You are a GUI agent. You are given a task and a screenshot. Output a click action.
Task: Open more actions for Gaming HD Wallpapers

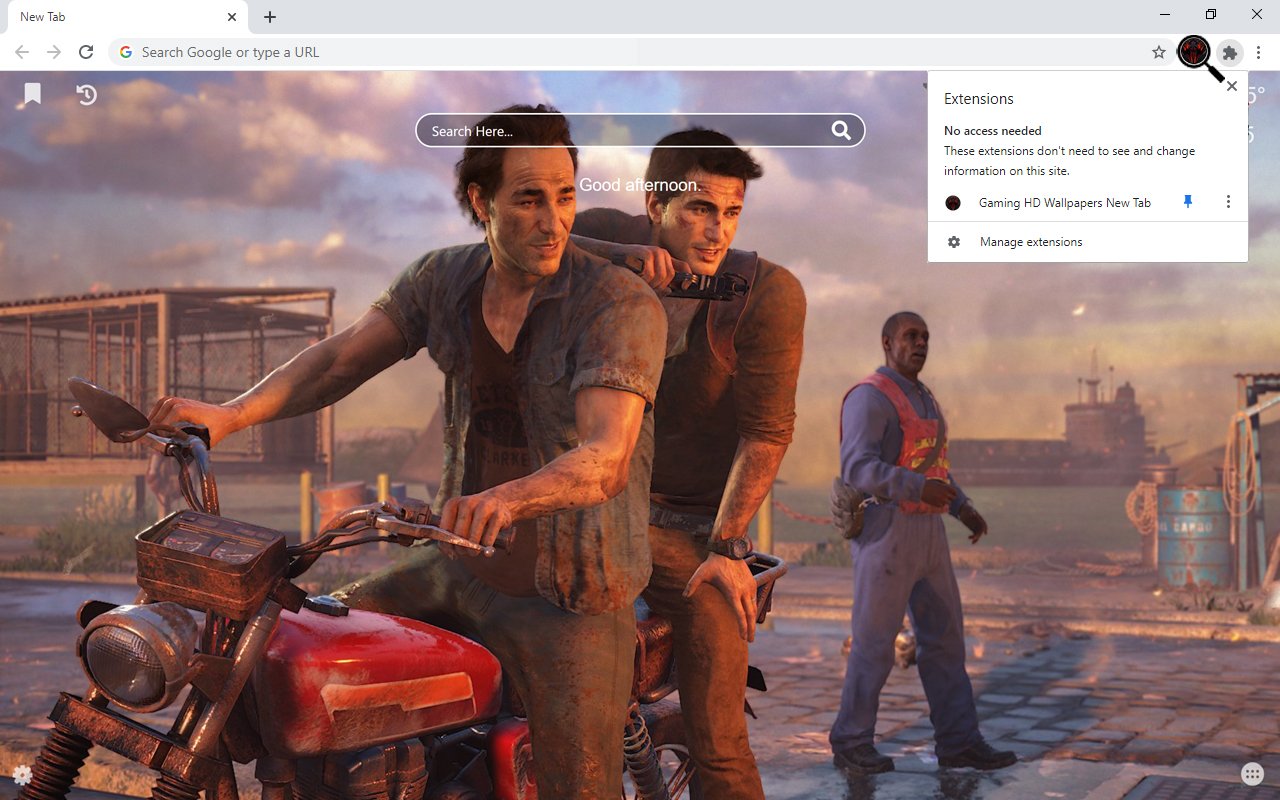1228,202
